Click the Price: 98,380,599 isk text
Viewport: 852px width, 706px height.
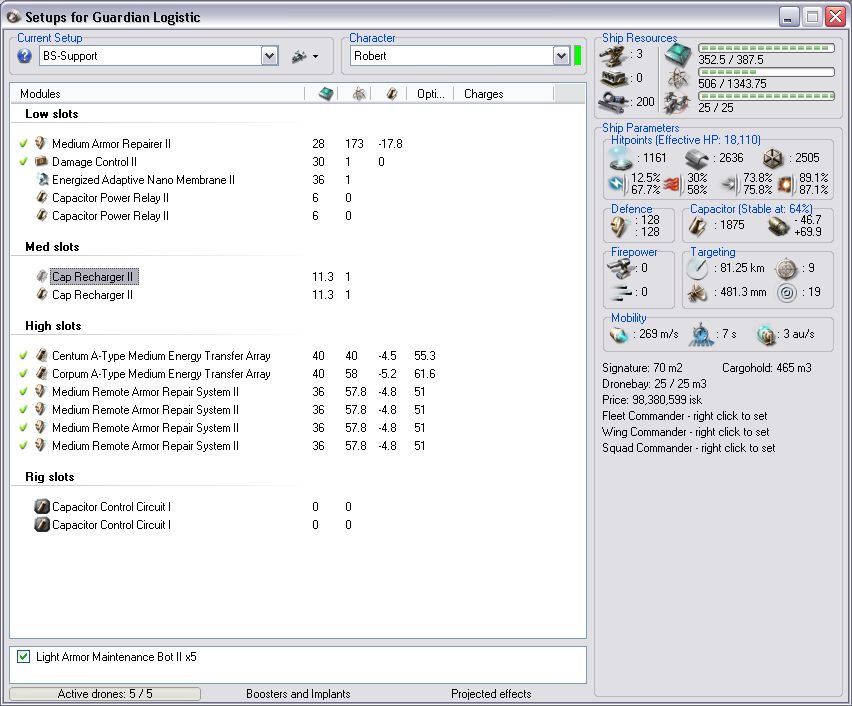[x=651, y=400]
